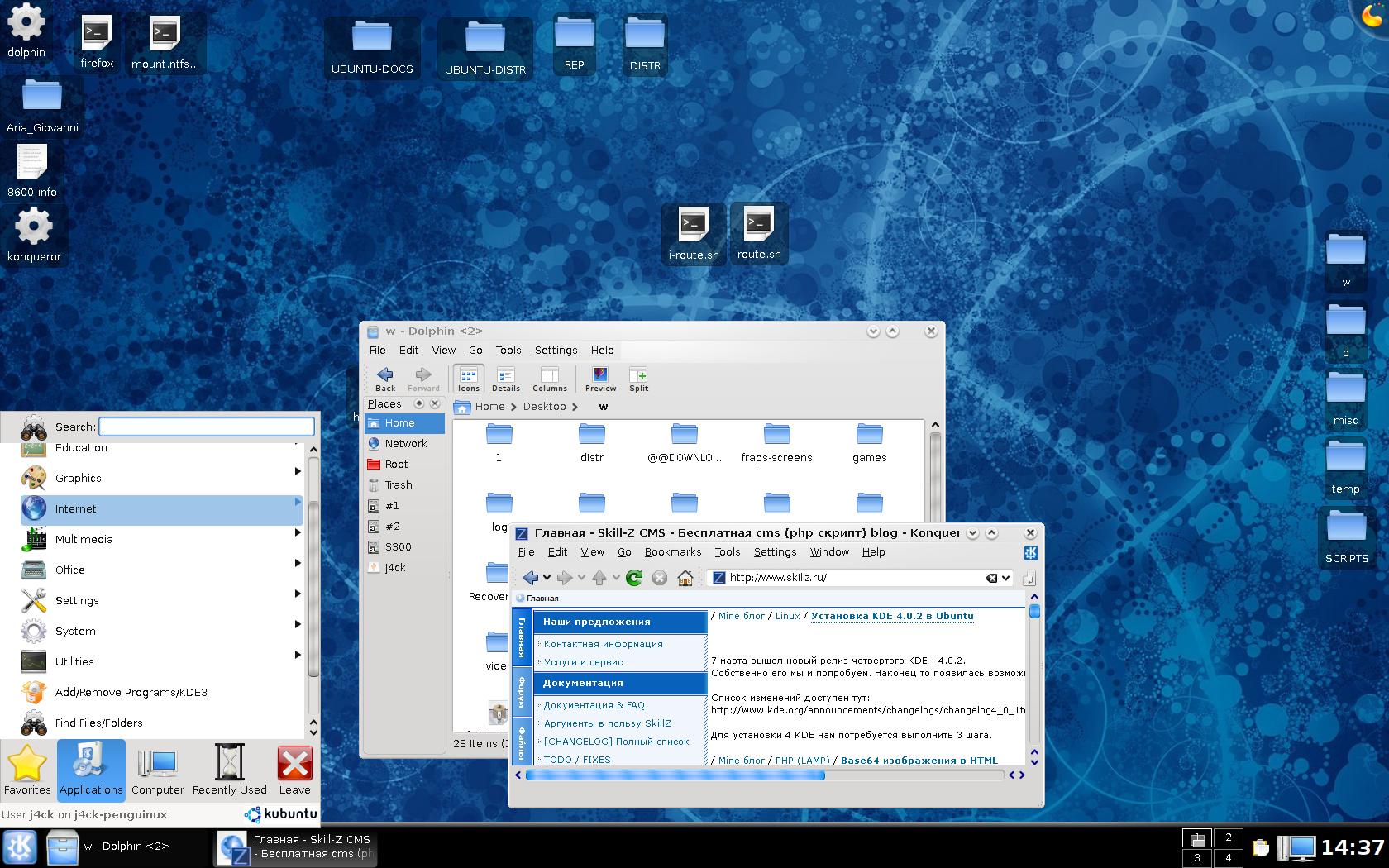Toggle the Icons view mode button
The height and width of the screenshot is (868, 1389).
pyautogui.click(x=468, y=379)
